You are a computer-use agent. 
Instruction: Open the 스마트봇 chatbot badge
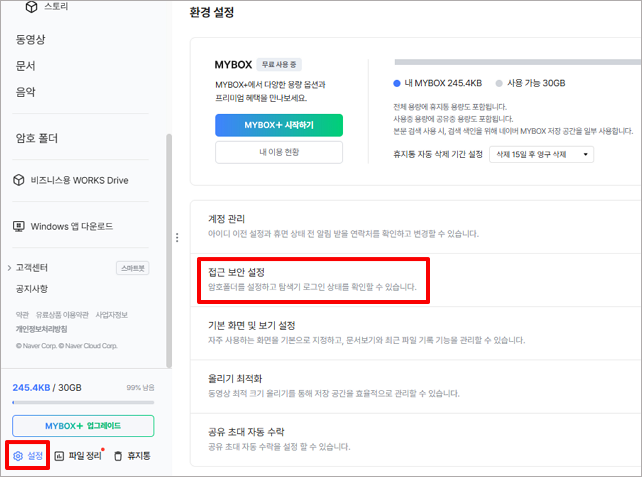tap(133, 268)
